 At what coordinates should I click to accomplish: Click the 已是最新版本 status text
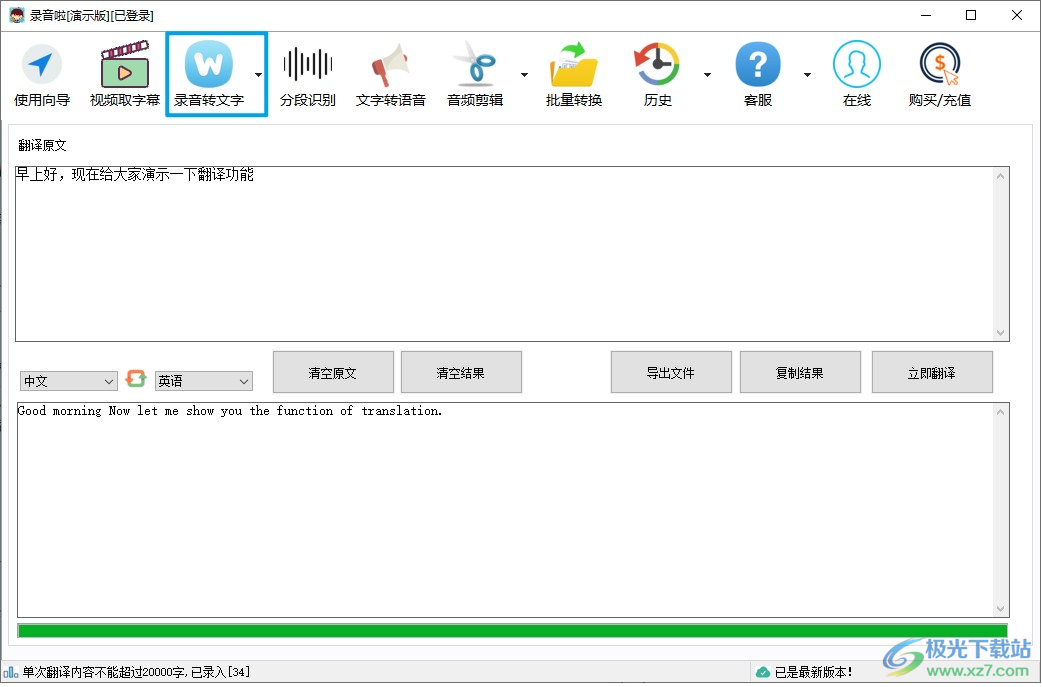coord(813,672)
